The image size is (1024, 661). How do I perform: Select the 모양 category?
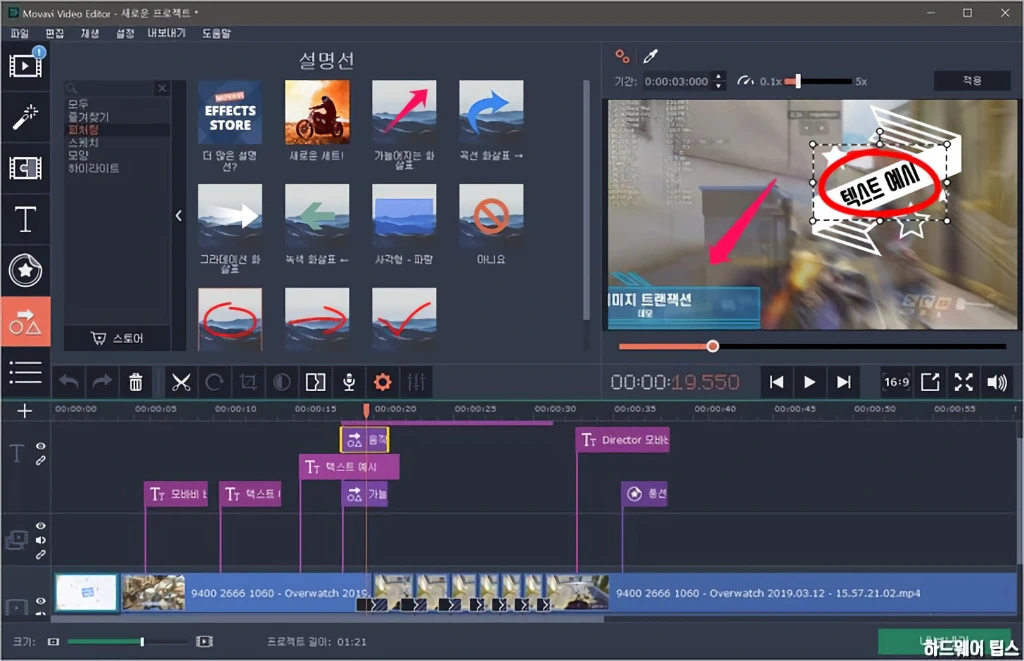click(78, 155)
